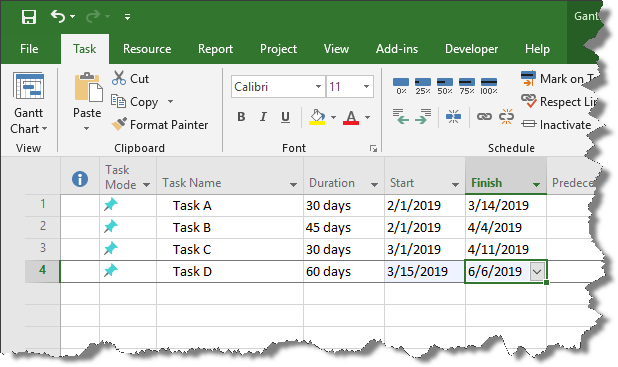Outdent the selected task
618x367 pixels.
click(401, 116)
